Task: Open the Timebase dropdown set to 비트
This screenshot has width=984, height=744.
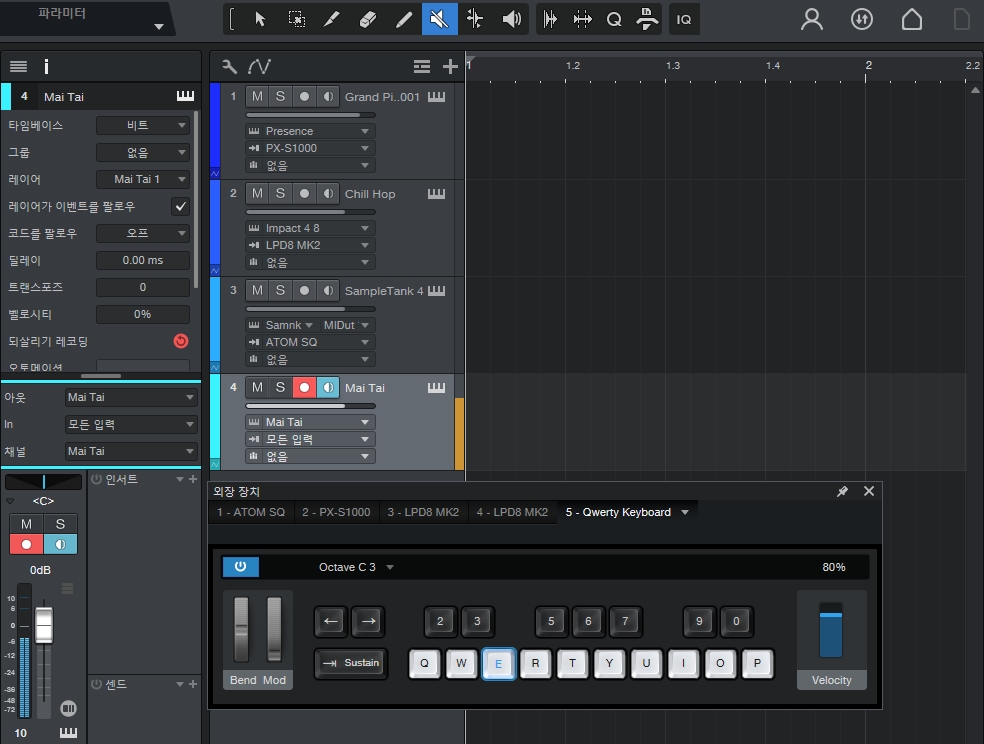Action: coord(143,125)
